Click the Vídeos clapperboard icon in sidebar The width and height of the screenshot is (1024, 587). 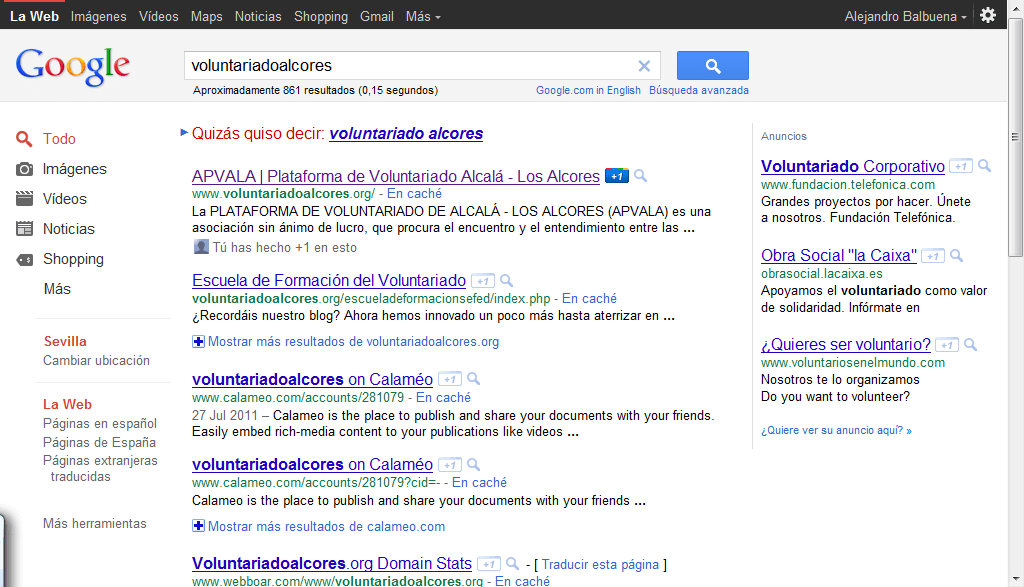tap(24, 198)
